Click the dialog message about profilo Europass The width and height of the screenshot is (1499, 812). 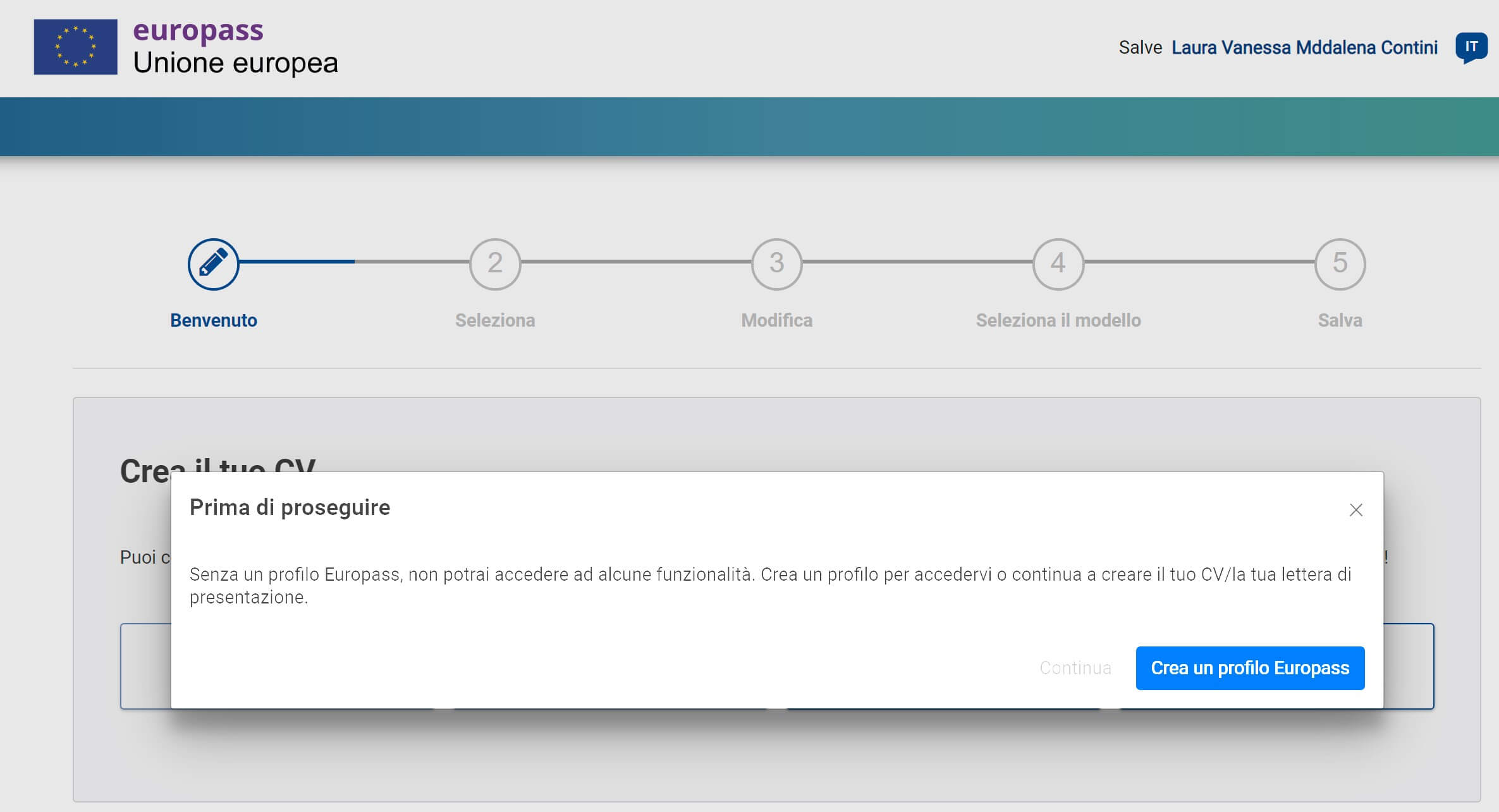click(769, 585)
